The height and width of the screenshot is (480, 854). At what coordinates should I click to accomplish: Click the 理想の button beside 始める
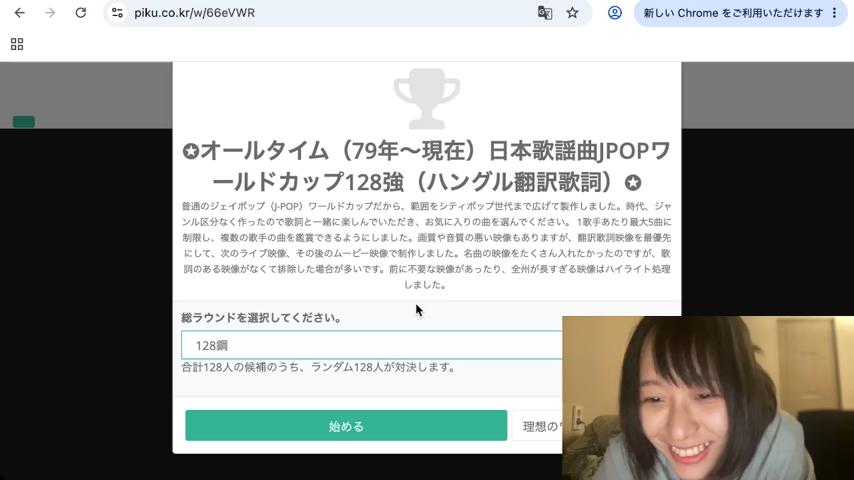538,426
